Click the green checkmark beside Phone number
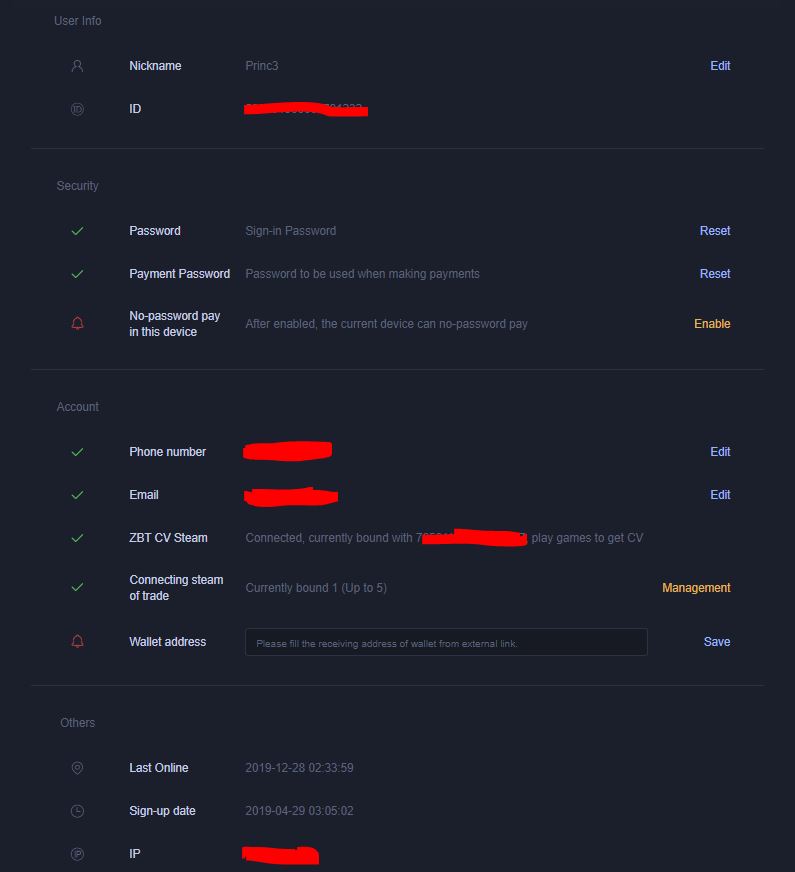Viewport: 795px width, 872px height. point(77,452)
